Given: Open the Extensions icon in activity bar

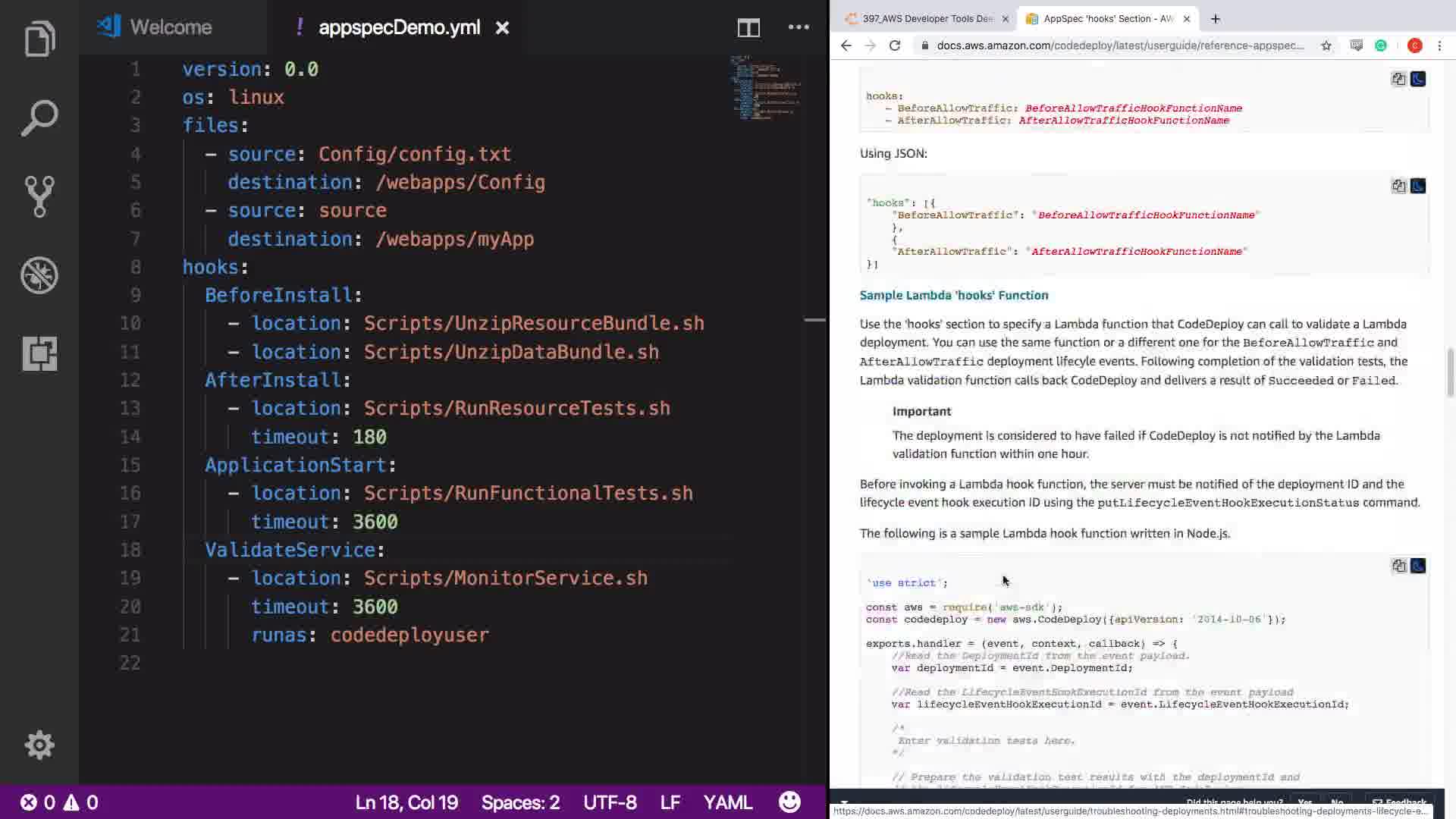Looking at the screenshot, I should (x=39, y=353).
